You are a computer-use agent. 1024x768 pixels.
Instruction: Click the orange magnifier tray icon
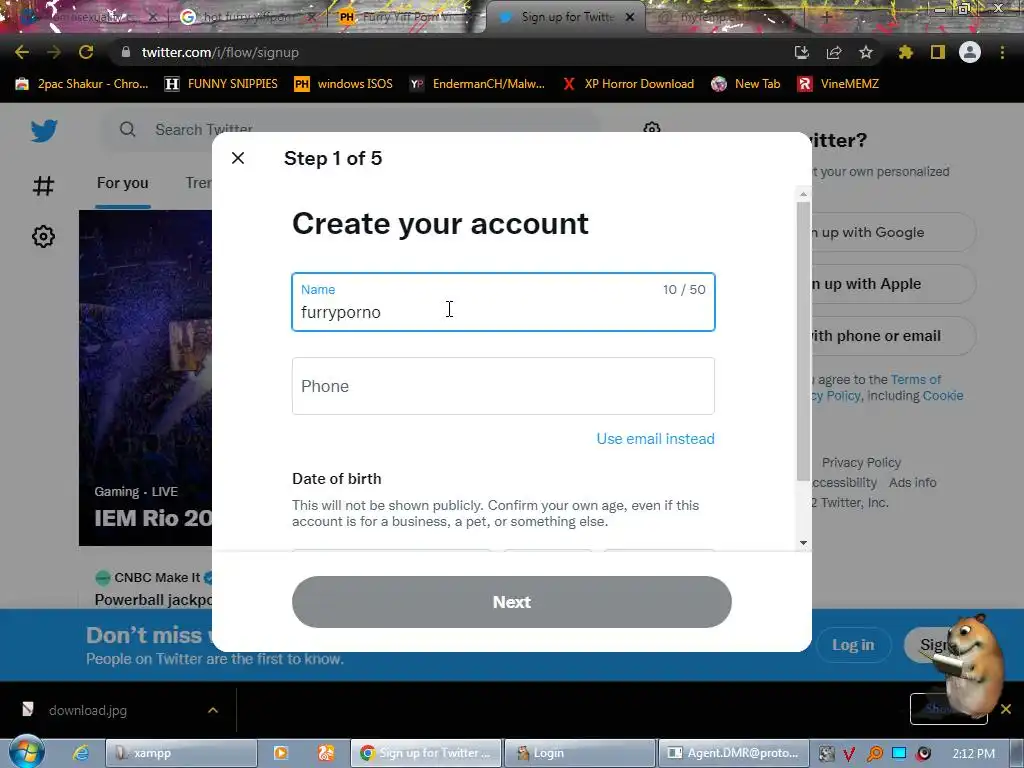click(x=874, y=754)
